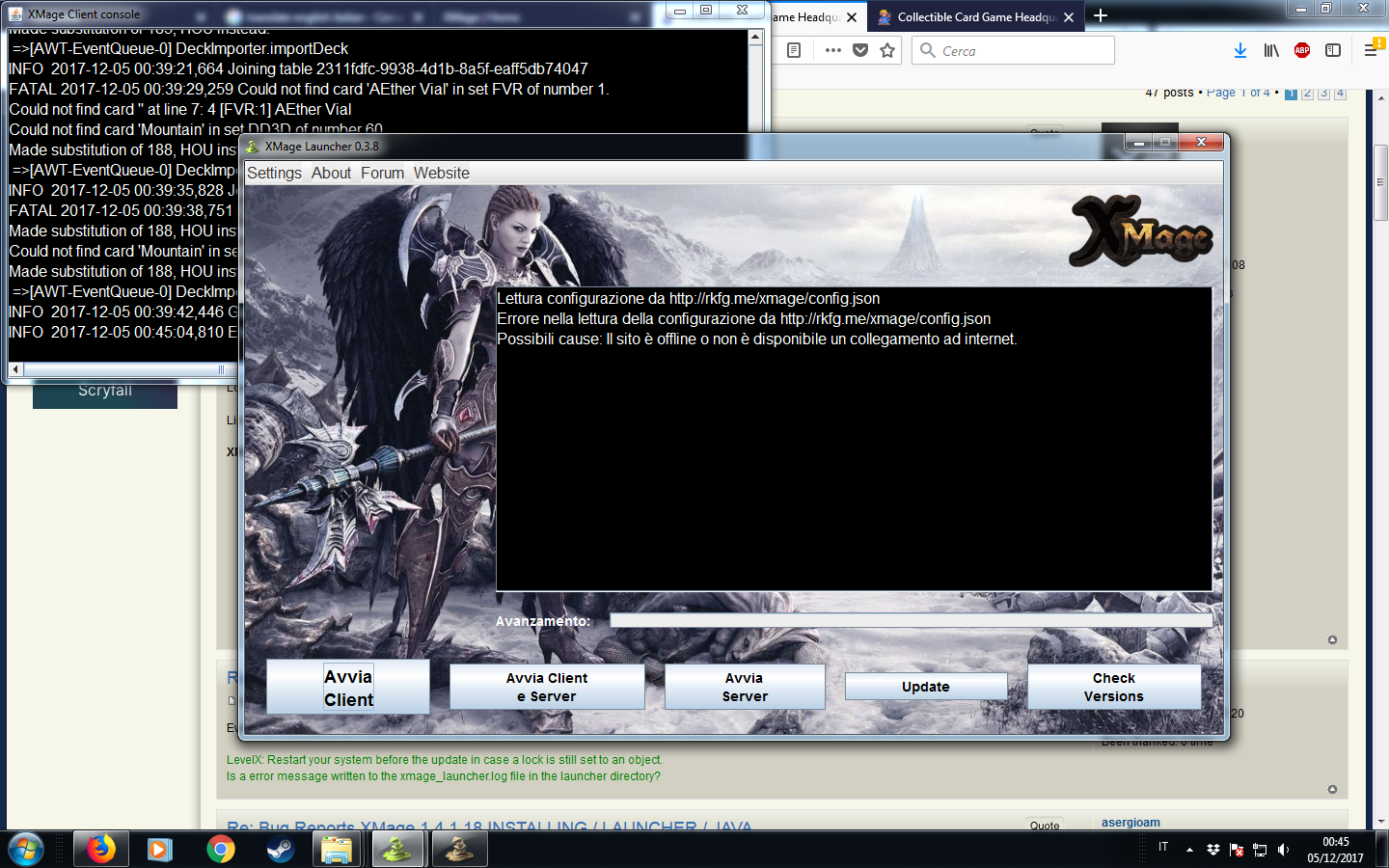Click the Update button in launcher
Viewport: 1389px width, 868px height.
click(926, 687)
